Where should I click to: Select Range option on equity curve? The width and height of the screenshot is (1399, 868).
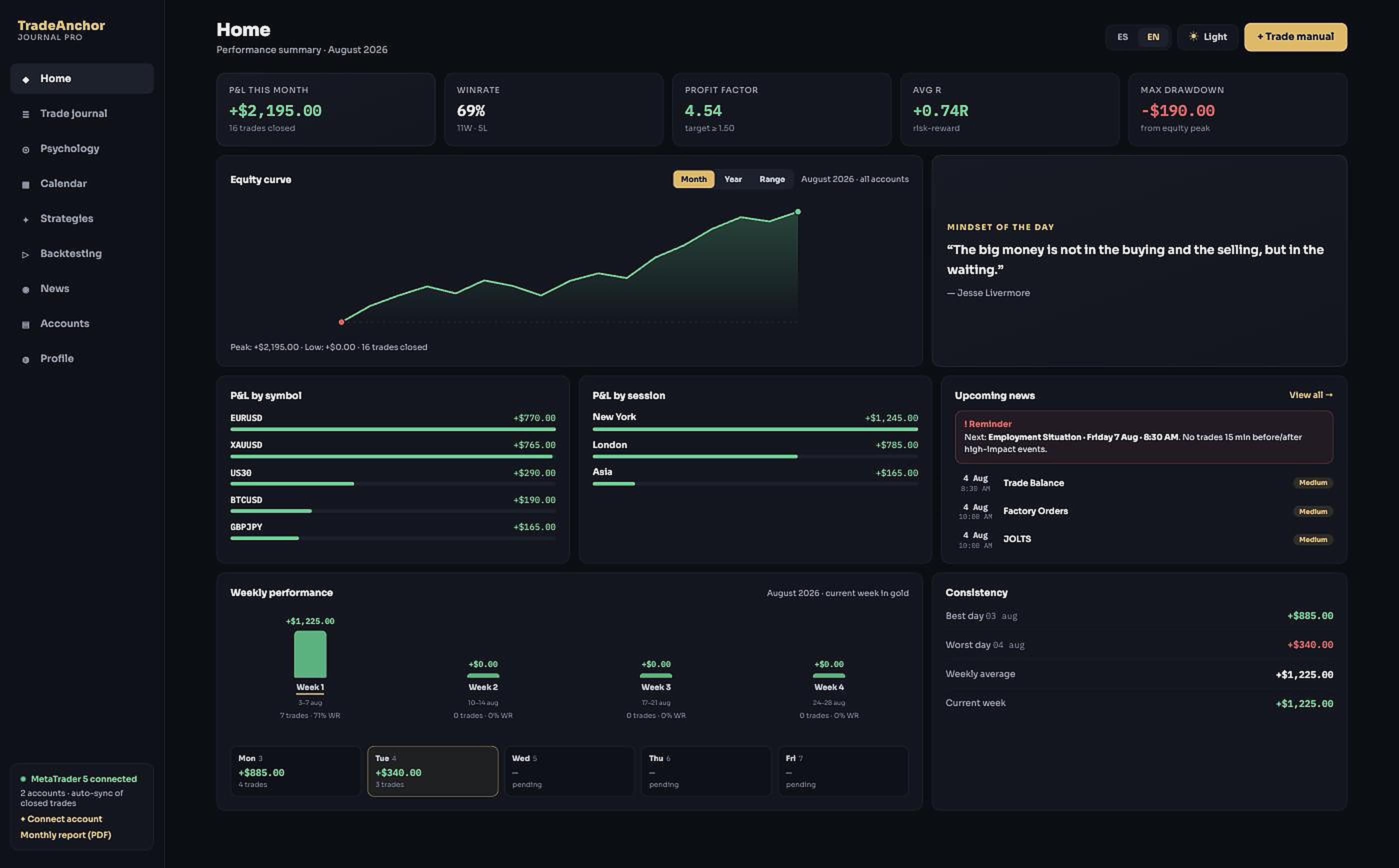pos(771,179)
